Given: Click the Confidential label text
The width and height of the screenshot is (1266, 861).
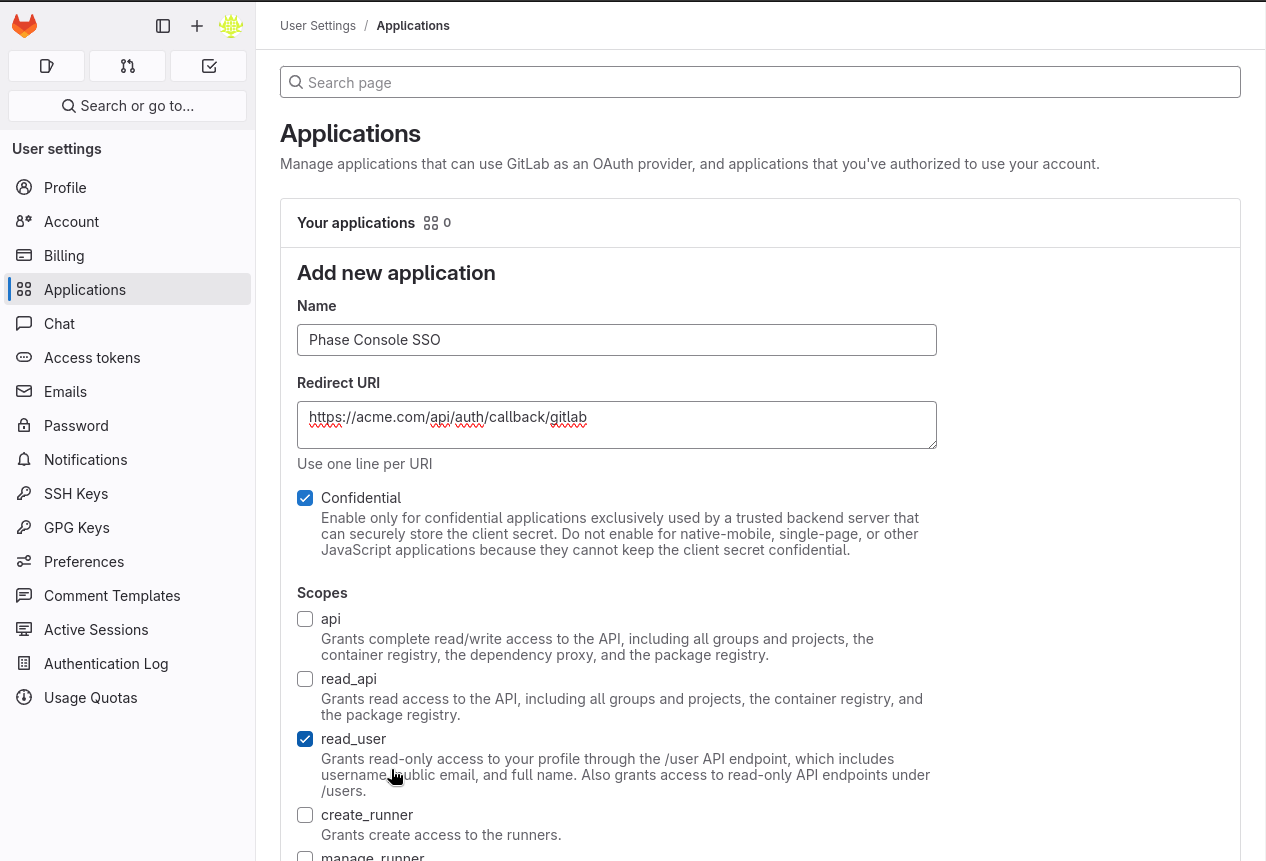Looking at the screenshot, I should (361, 498).
